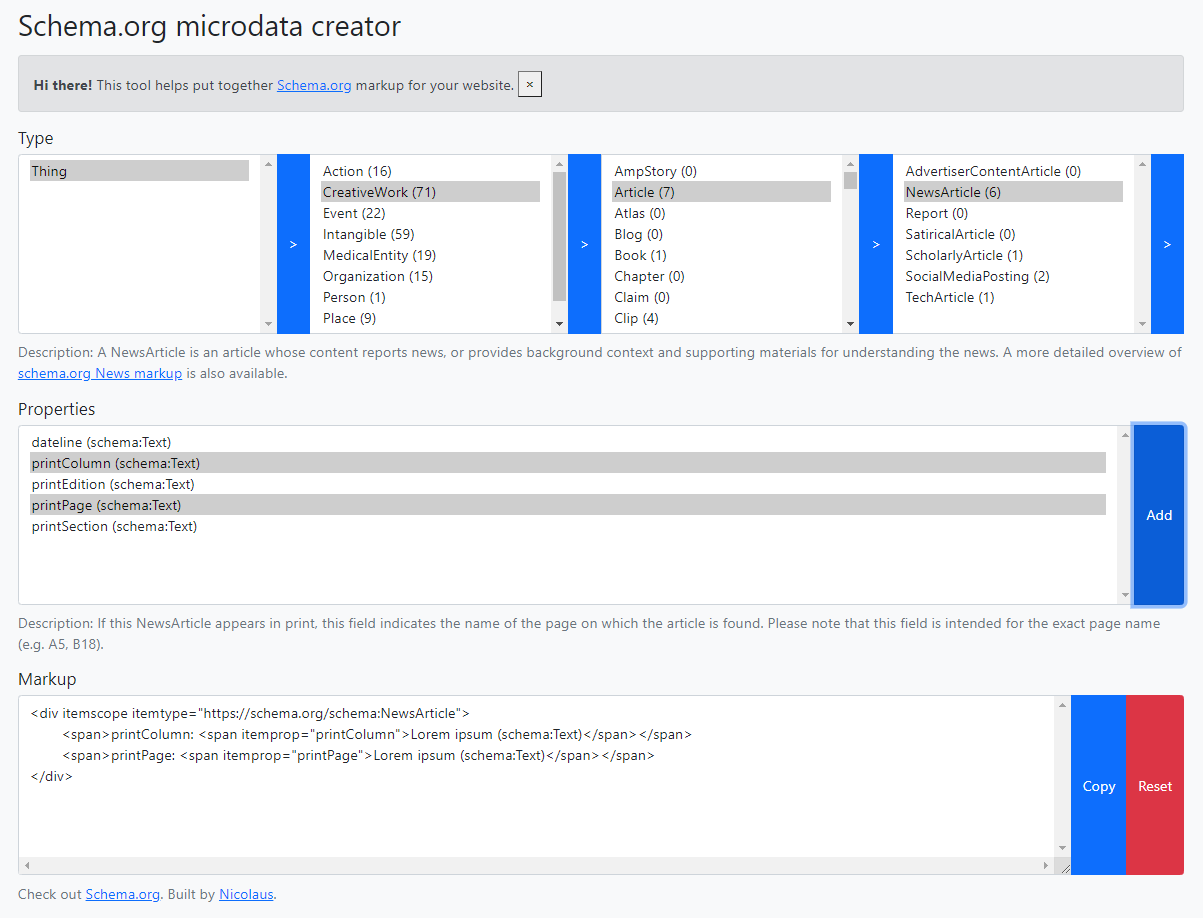This screenshot has height=918, width=1203.
Task: Open Schema.org link in the footer
Action: tap(122, 894)
